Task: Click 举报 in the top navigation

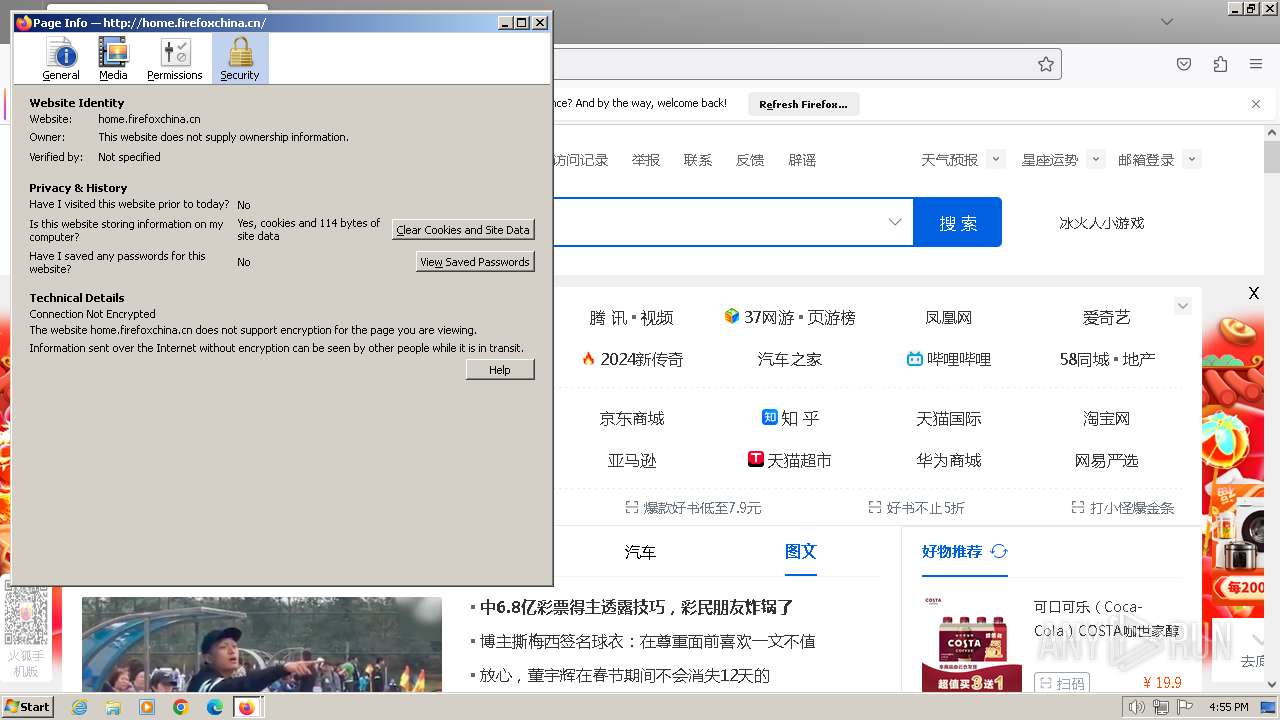Action: point(646,160)
